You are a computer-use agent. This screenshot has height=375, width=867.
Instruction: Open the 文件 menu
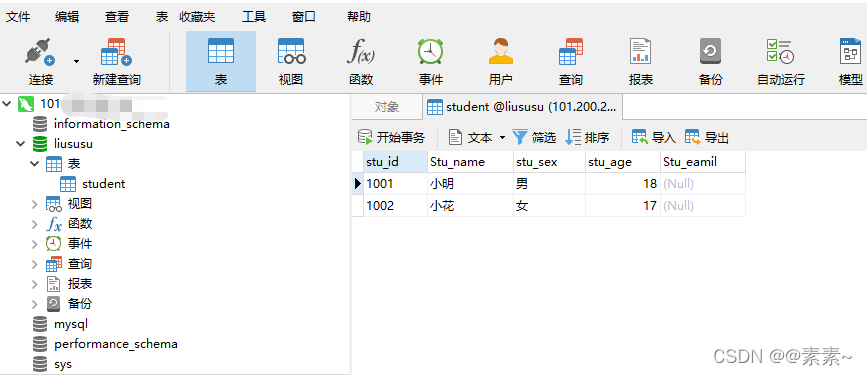(17, 17)
